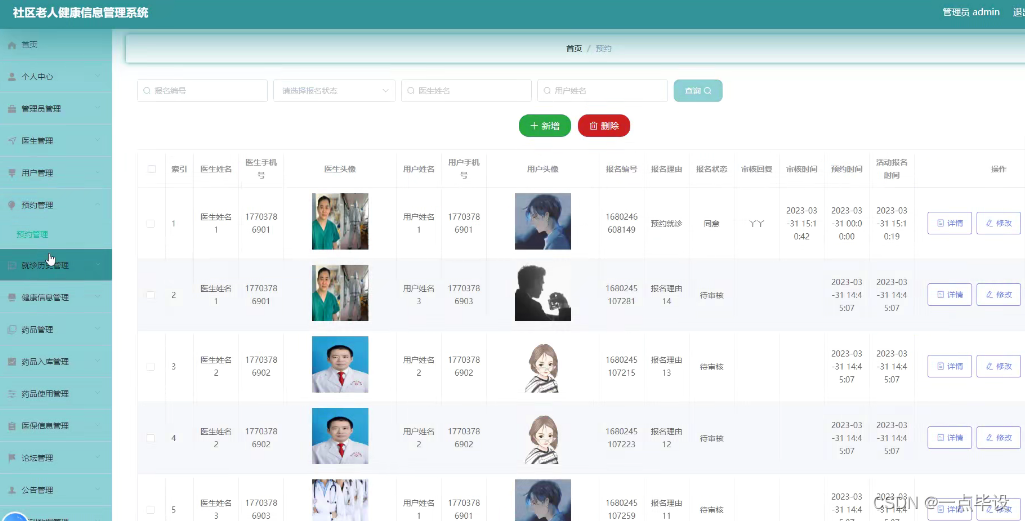Click the doctor avatar thumbnail in row 1
Screen dimensions: 1025x521
[x=340, y=222]
